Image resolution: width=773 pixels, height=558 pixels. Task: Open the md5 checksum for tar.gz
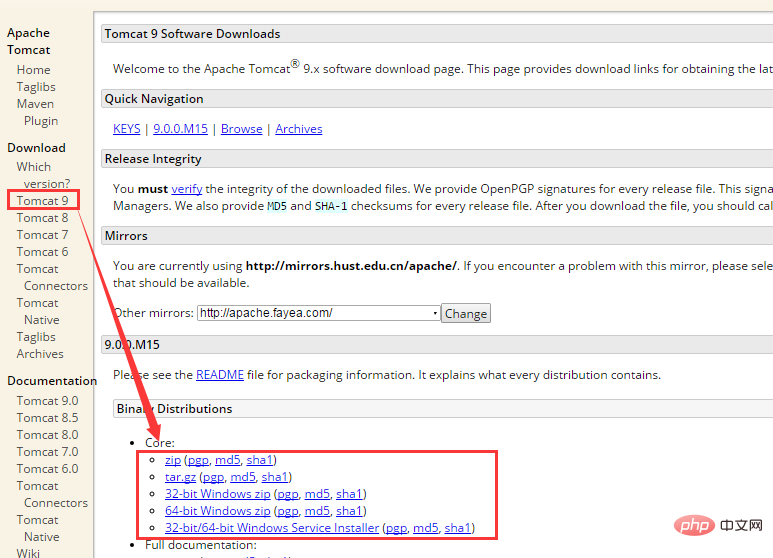(x=243, y=477)
